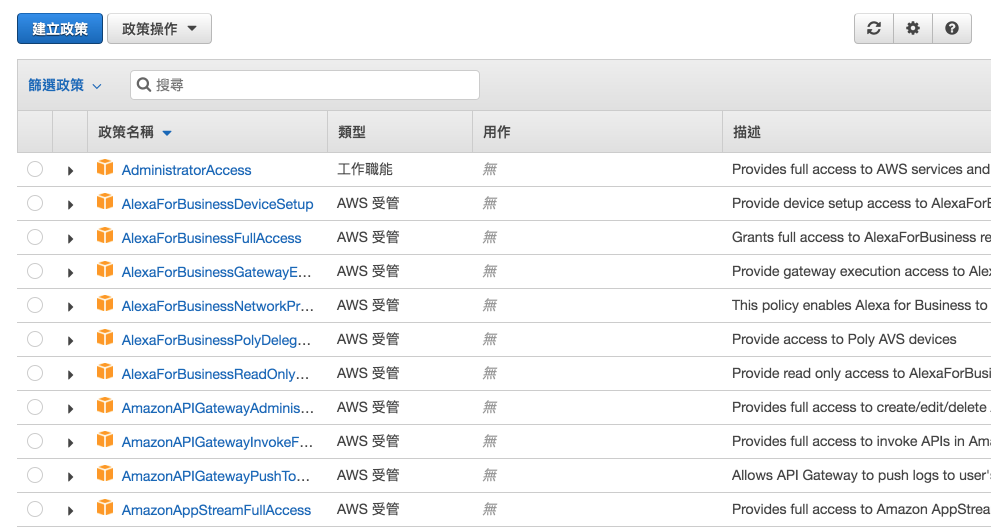Open the AlexaForBusinessGatewayE… policy link

[x=216, y=273]
